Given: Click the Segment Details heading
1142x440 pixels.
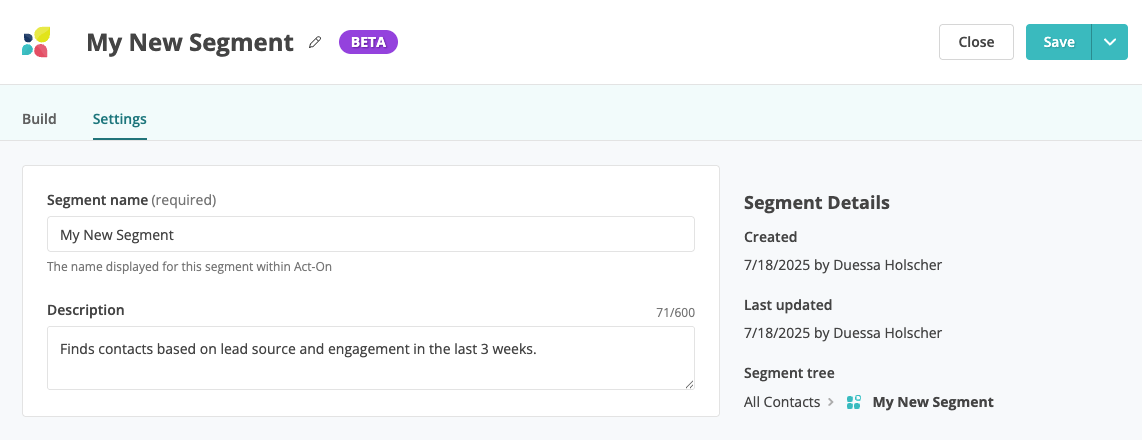Looking at the screenshot, I should click(x=816, y=203).
